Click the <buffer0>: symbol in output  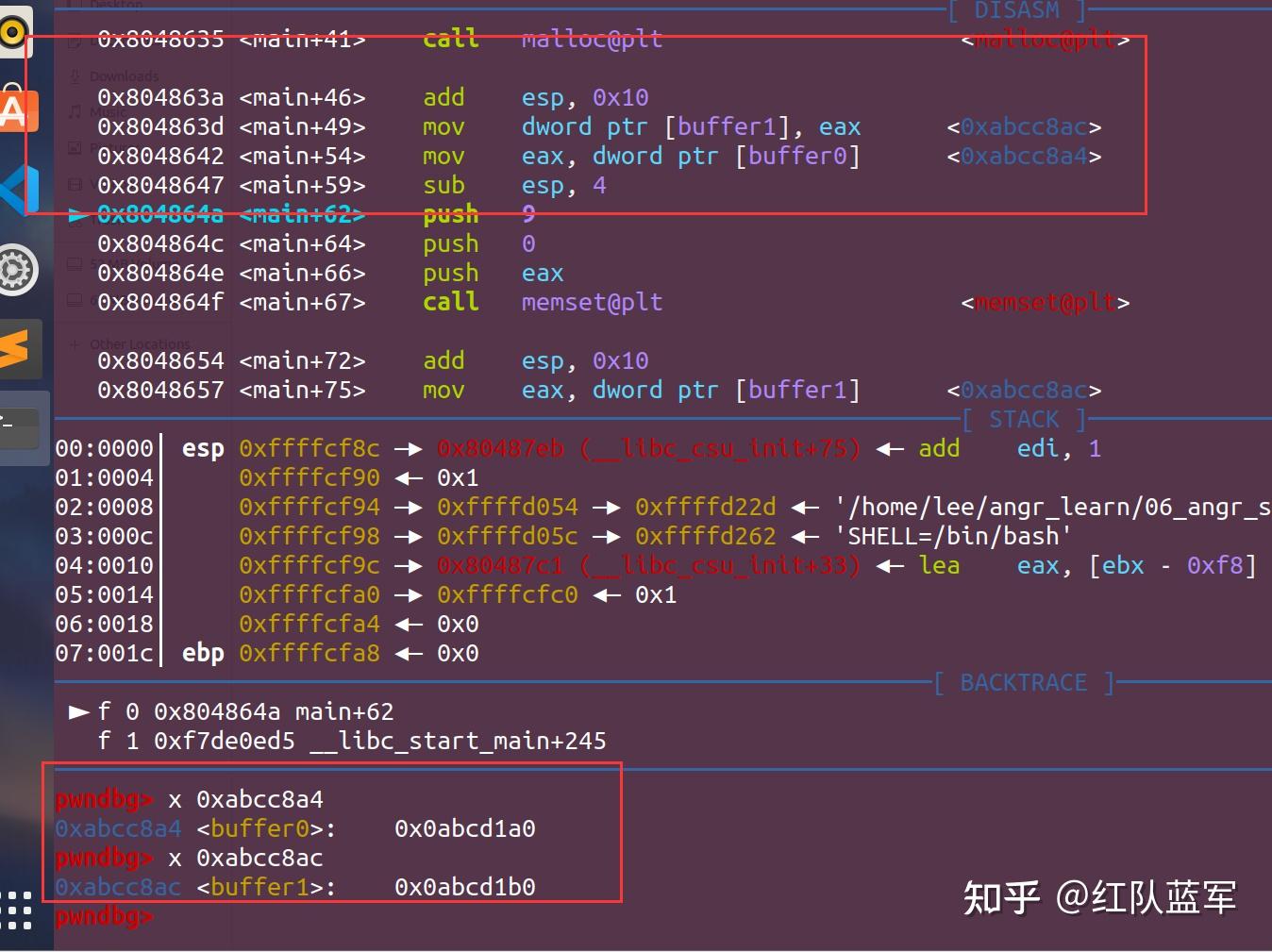point(266,828)
